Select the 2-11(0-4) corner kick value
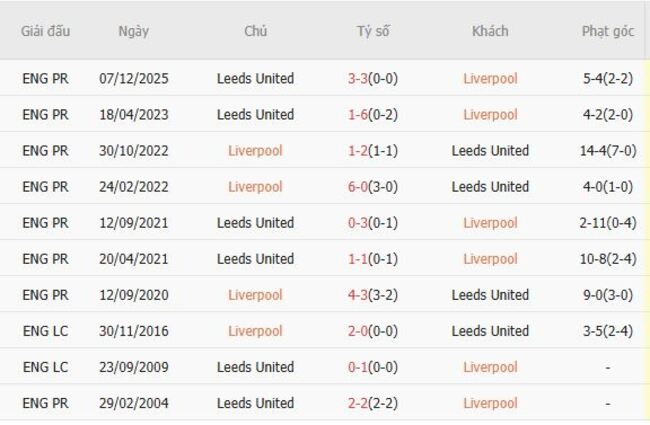 pyautogui.click(x=607, y=223)
